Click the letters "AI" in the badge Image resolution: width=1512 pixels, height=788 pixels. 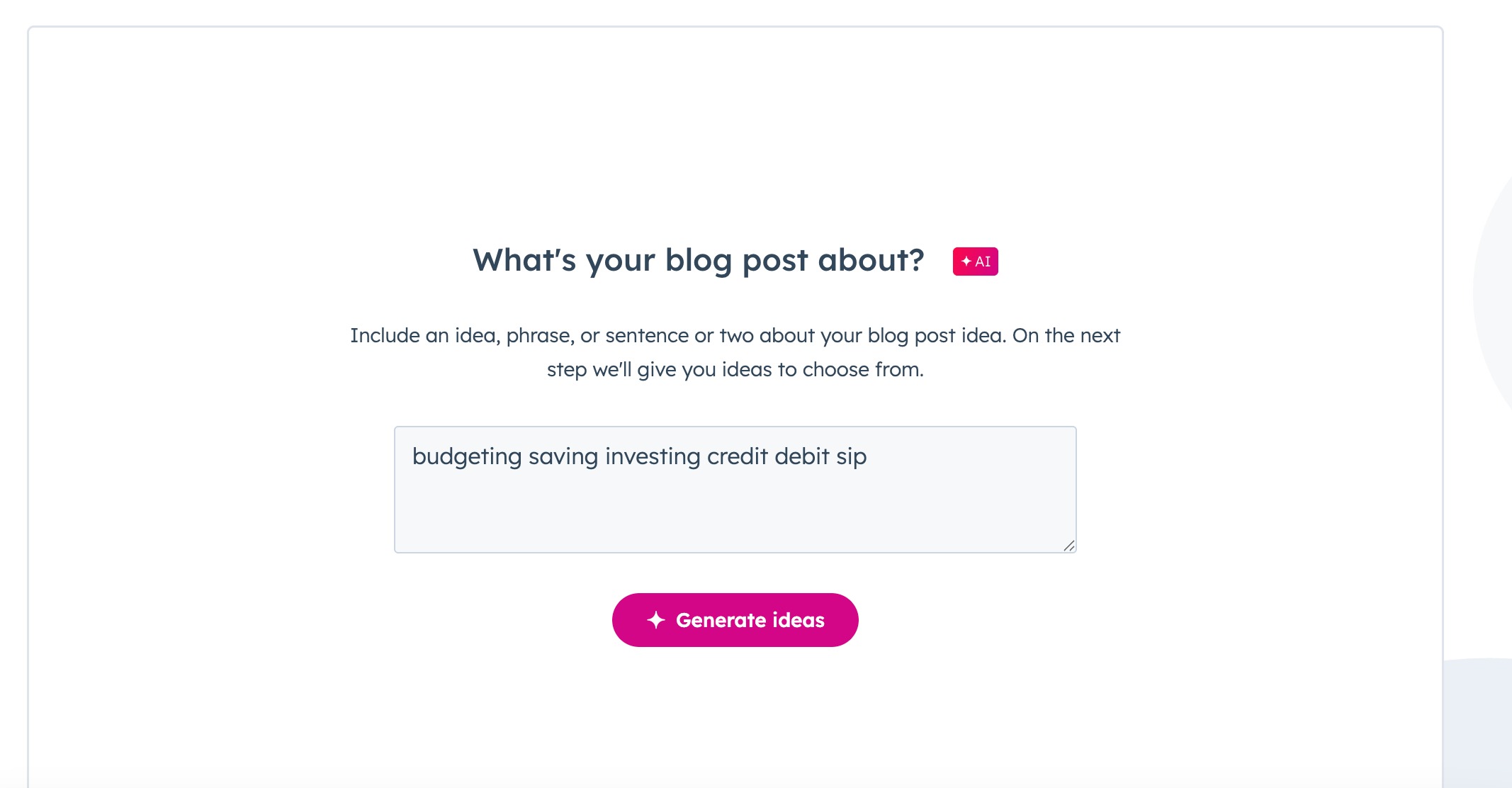click(x=983, y=261)
